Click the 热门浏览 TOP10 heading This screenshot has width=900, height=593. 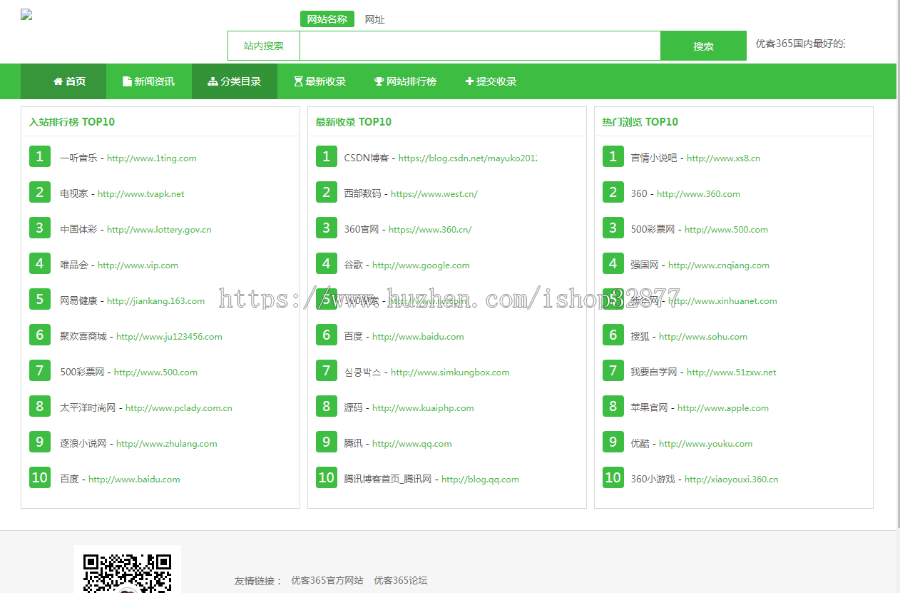[639, 122]
